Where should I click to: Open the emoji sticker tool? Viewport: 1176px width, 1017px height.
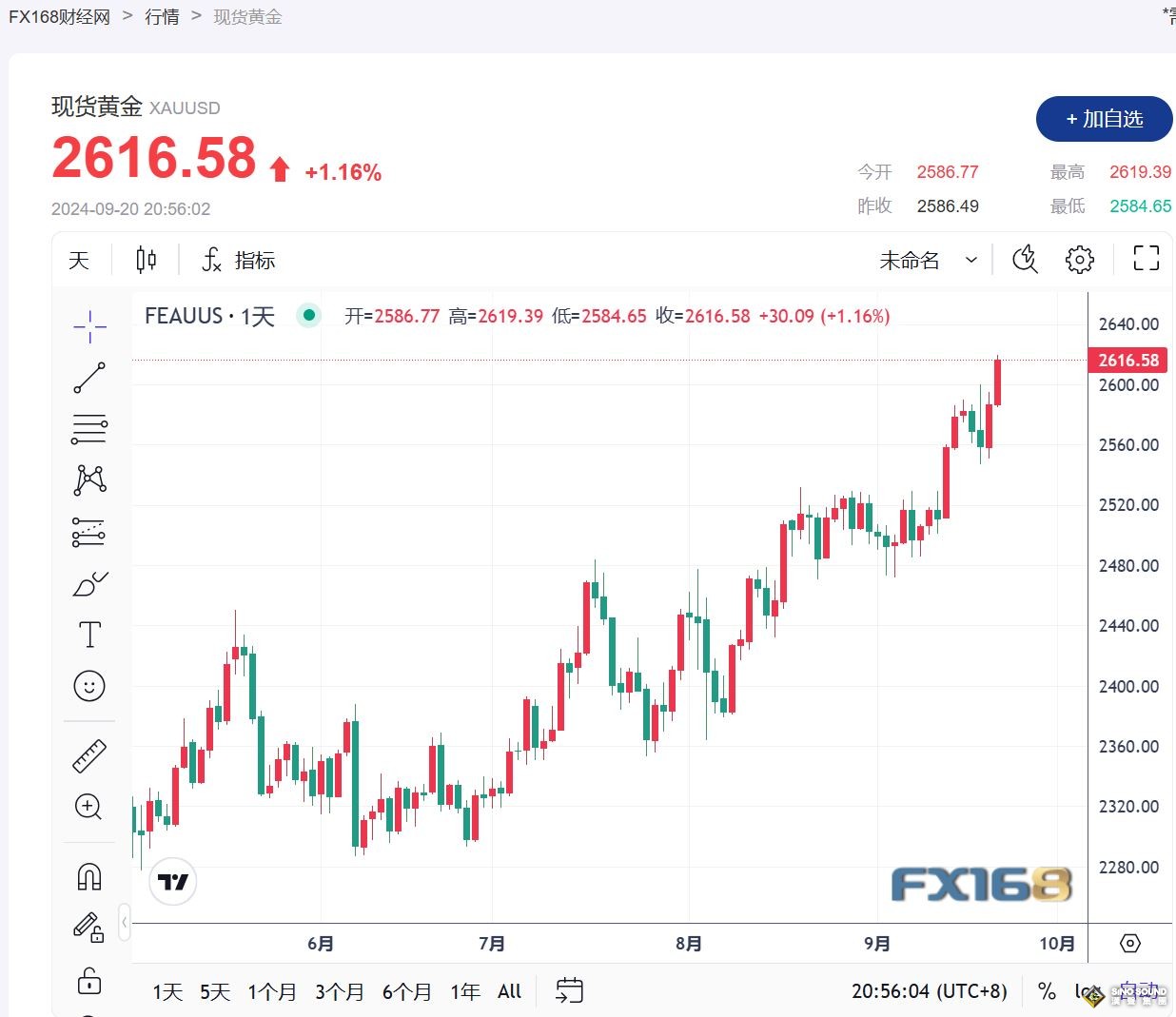coord(88,685)
